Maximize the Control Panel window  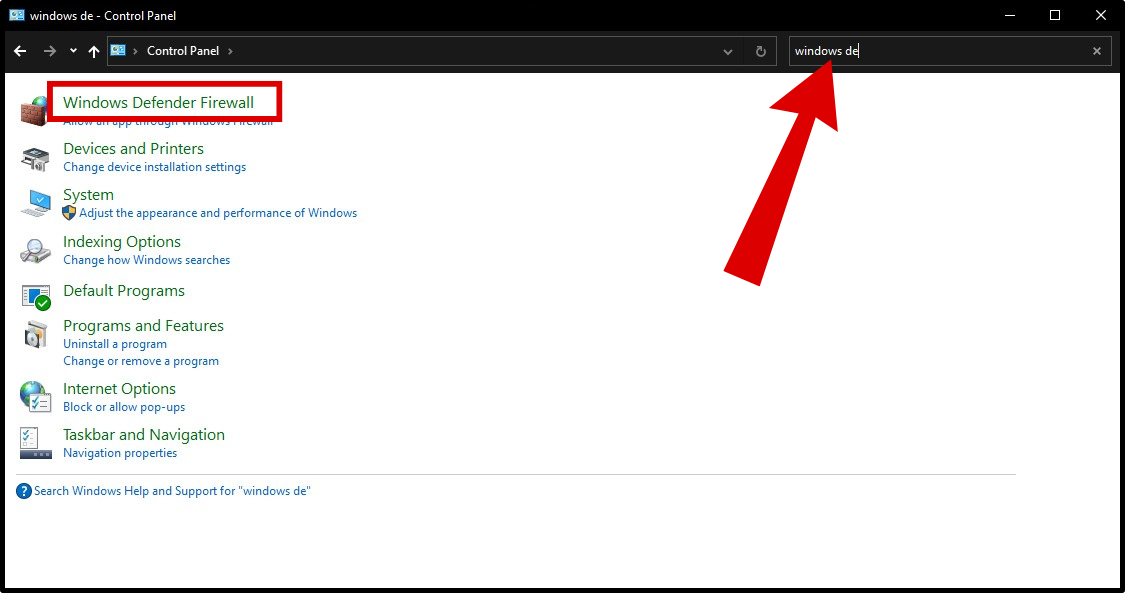pos(1055,15)
